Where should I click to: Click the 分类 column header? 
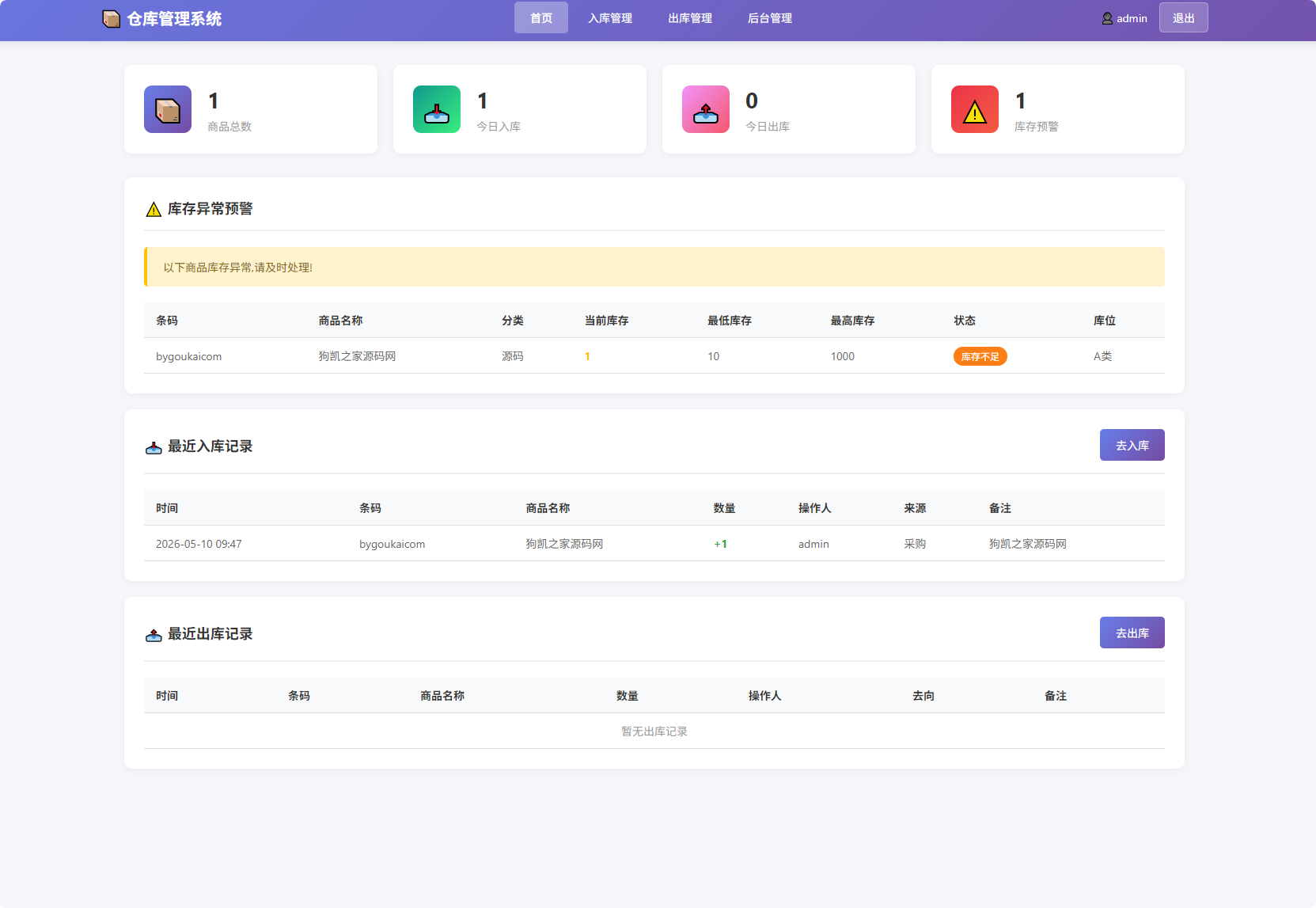pos(513,321)
